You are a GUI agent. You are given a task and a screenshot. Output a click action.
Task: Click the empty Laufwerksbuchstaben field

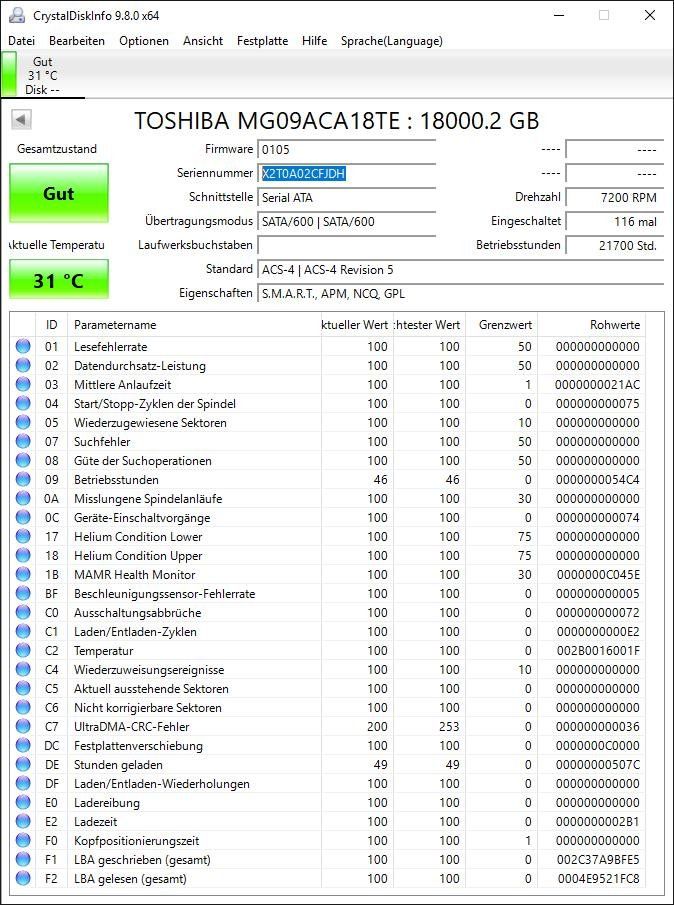[x=346, y=245]
